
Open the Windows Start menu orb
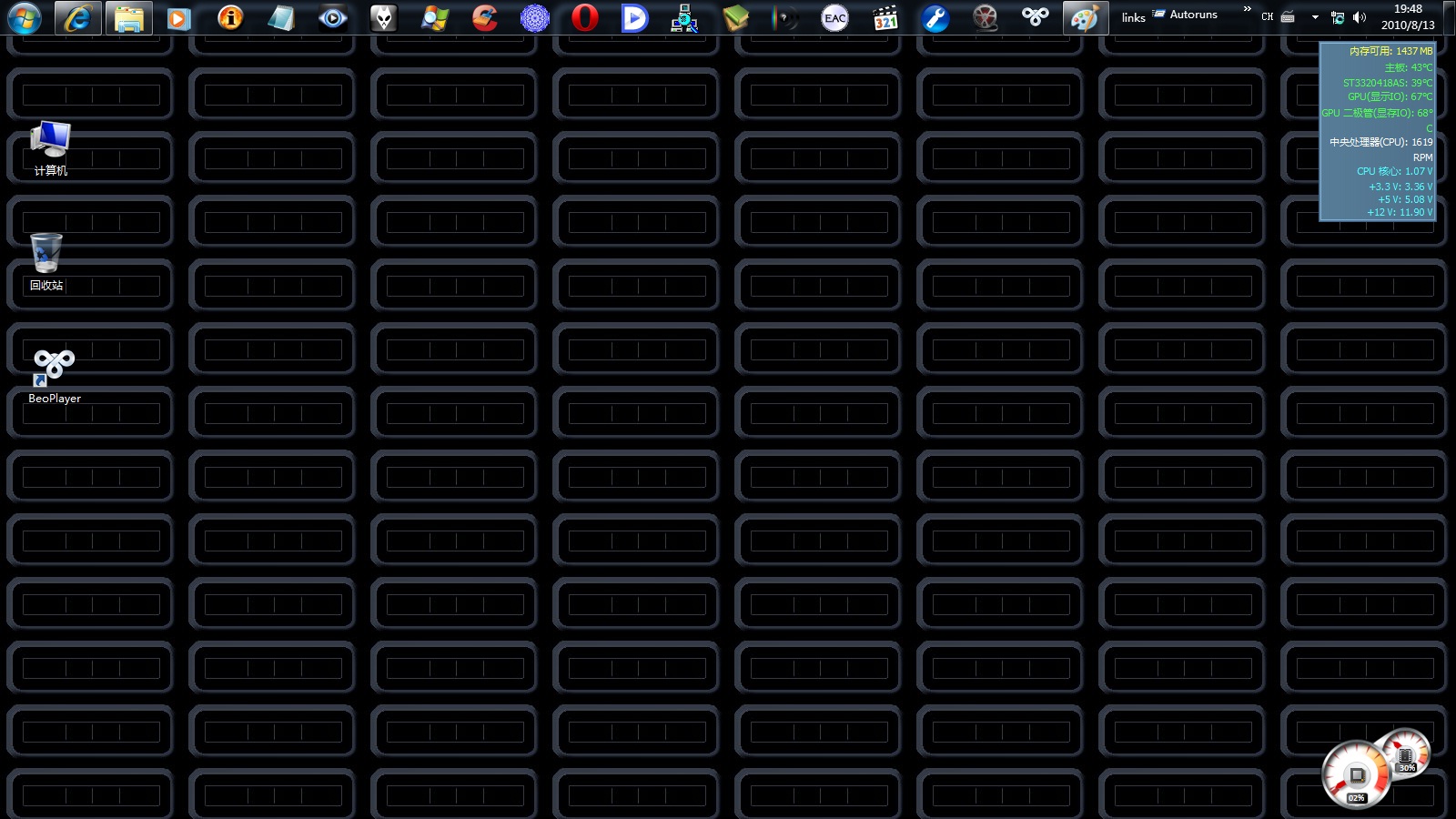tap(25, 17)
